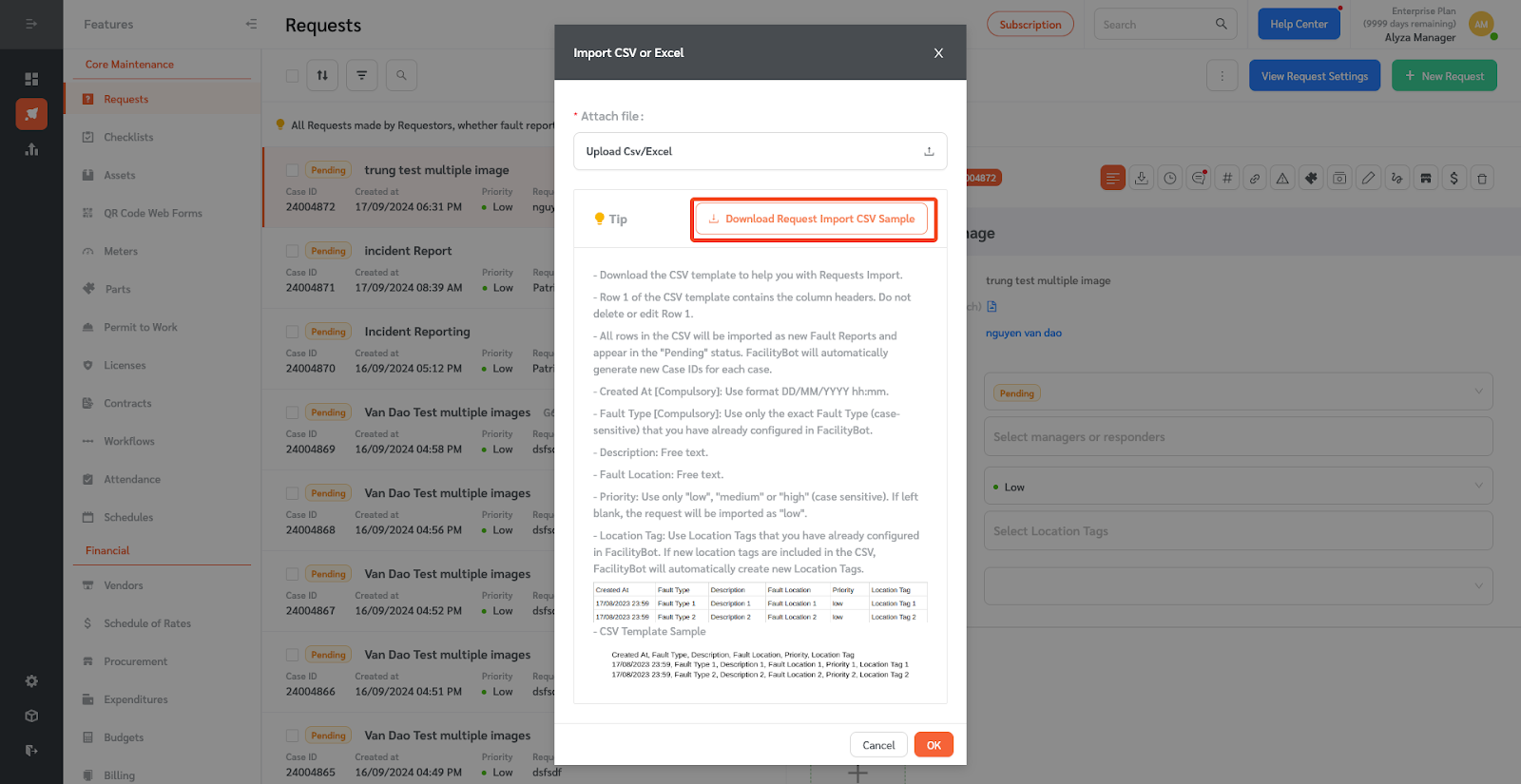Click the dollar sign icon in request toolbar

pos(1454,178)
